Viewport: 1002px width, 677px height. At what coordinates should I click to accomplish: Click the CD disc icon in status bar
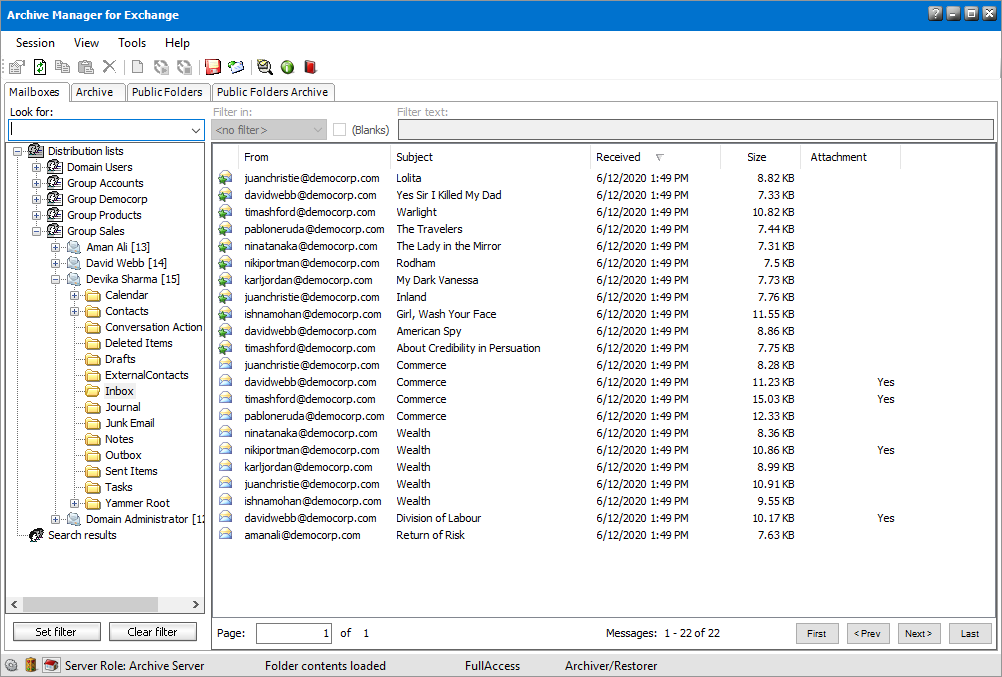(11, 665)
